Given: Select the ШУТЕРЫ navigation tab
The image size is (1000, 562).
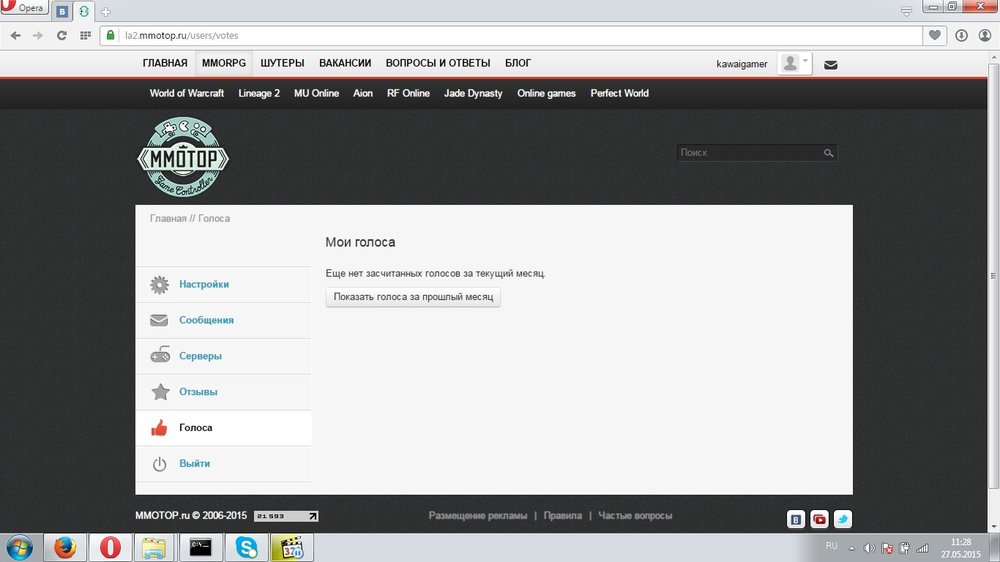Looking at the screenshot, I should [x=282, y=63].
